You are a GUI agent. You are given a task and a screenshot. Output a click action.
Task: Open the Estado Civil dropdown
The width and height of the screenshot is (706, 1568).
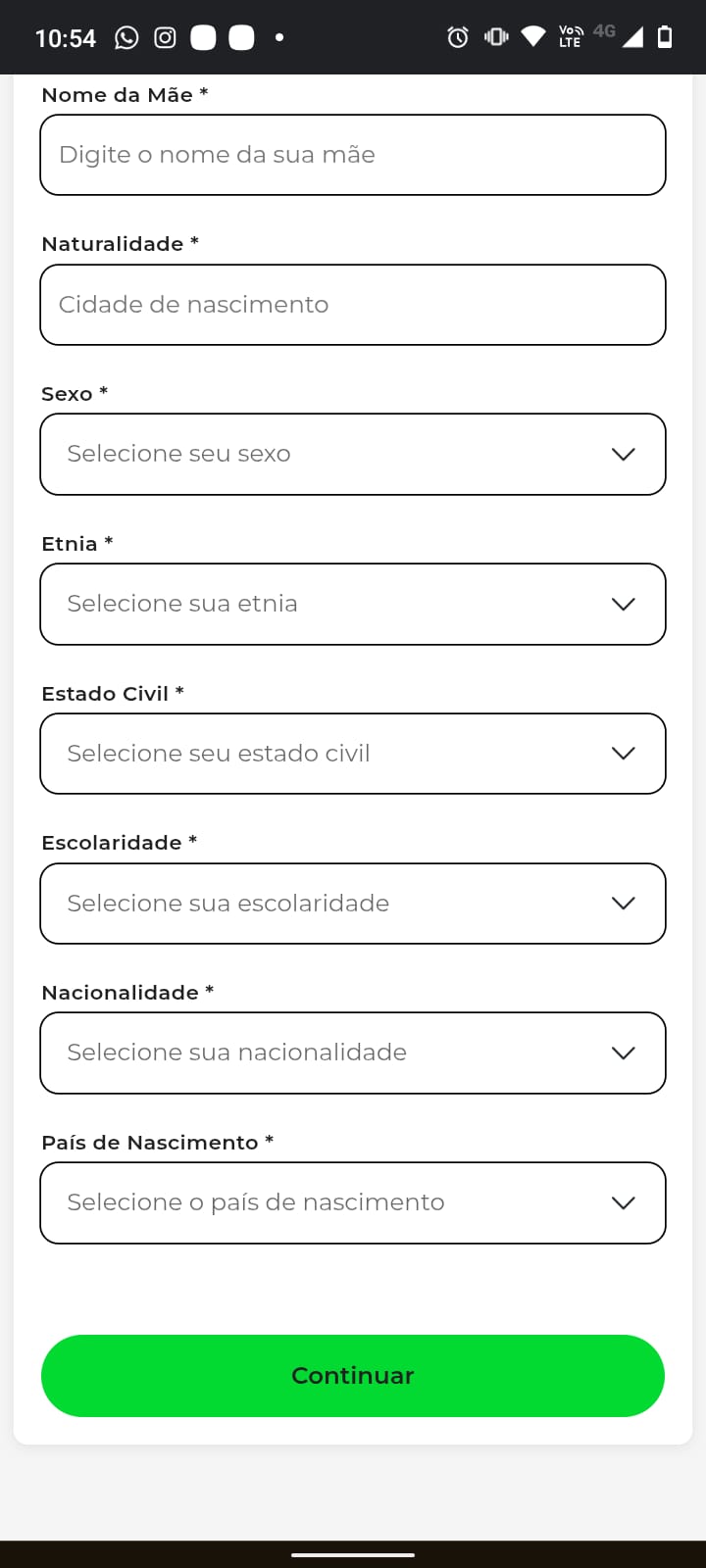353,754
